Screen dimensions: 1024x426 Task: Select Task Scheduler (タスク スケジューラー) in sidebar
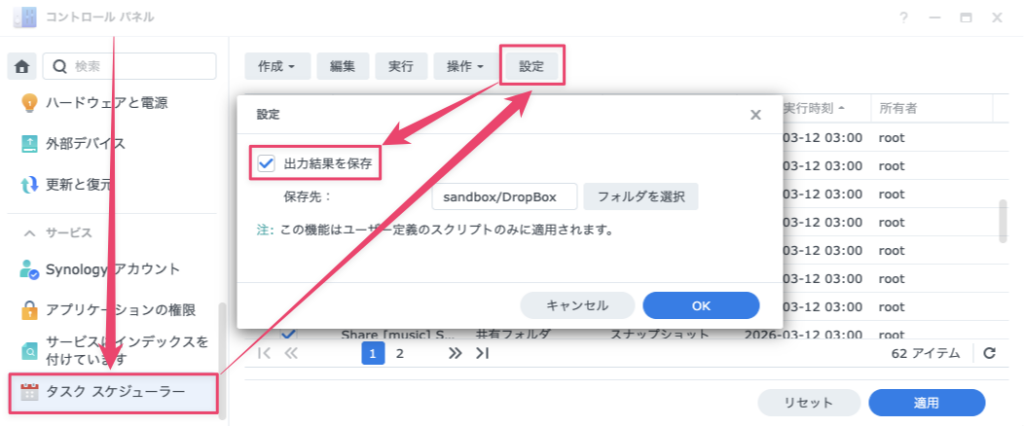tap(114, 392)
